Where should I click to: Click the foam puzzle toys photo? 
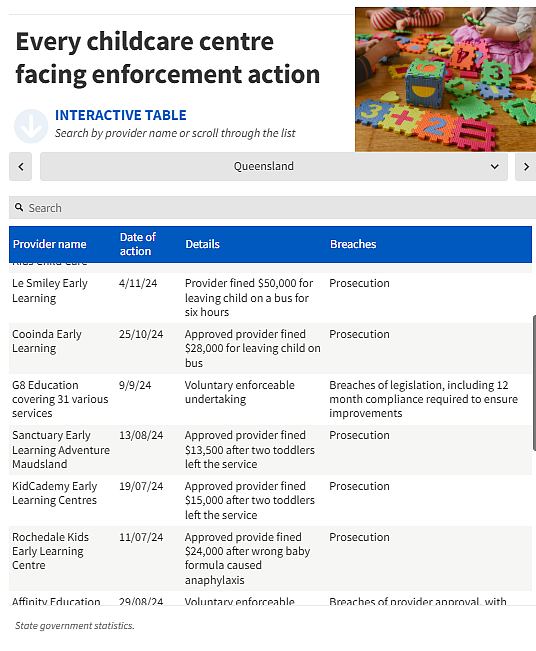pos(445,79)
